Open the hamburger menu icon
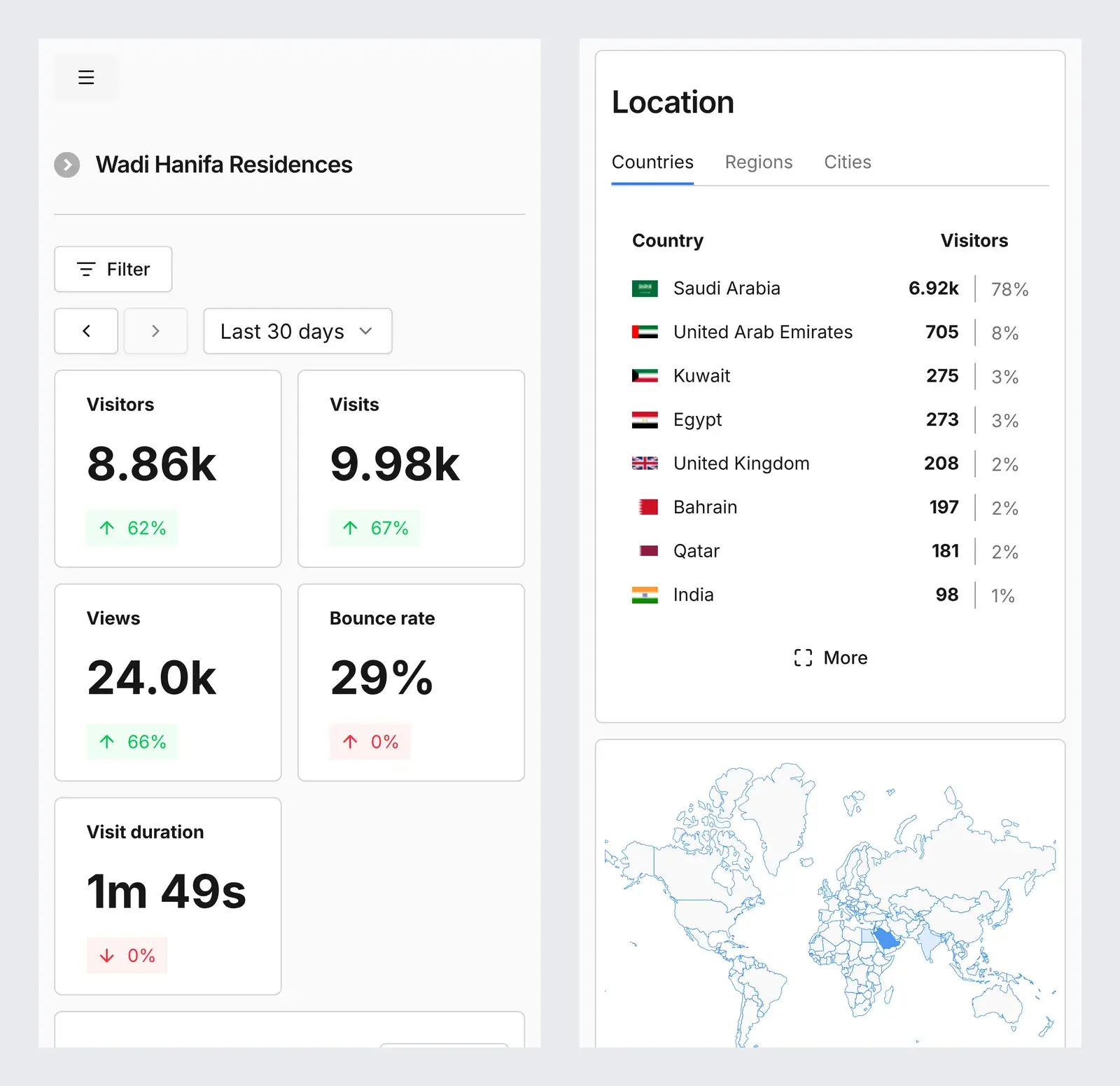This screenshot has height=1086, width=1120. pyautogui.click(x=86, y=77)
